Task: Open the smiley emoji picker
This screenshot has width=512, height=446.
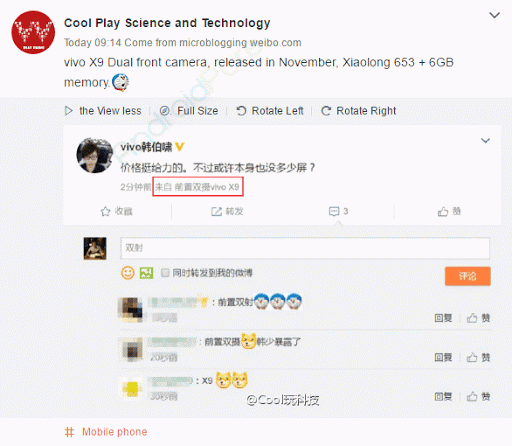Action: (x=128, y=273)
